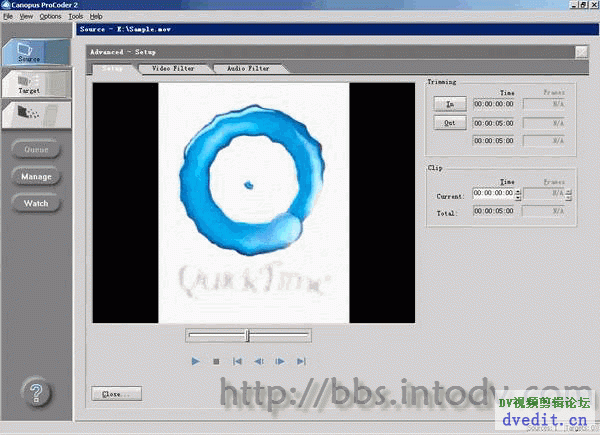
Task: Switch to the Setup tab
Action: [113, 68]
